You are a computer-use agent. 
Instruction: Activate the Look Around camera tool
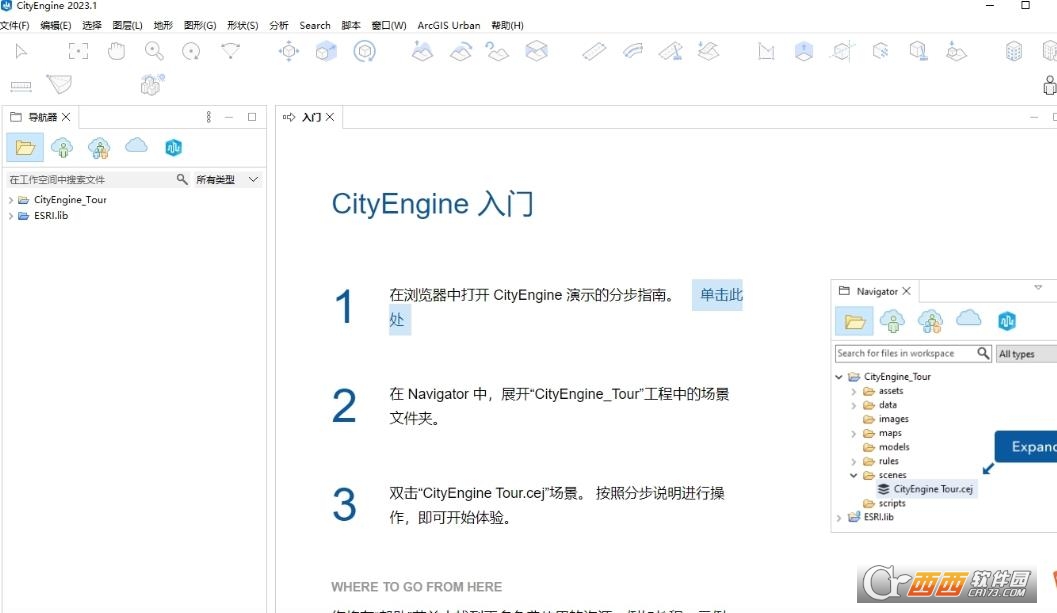(230, 51)
